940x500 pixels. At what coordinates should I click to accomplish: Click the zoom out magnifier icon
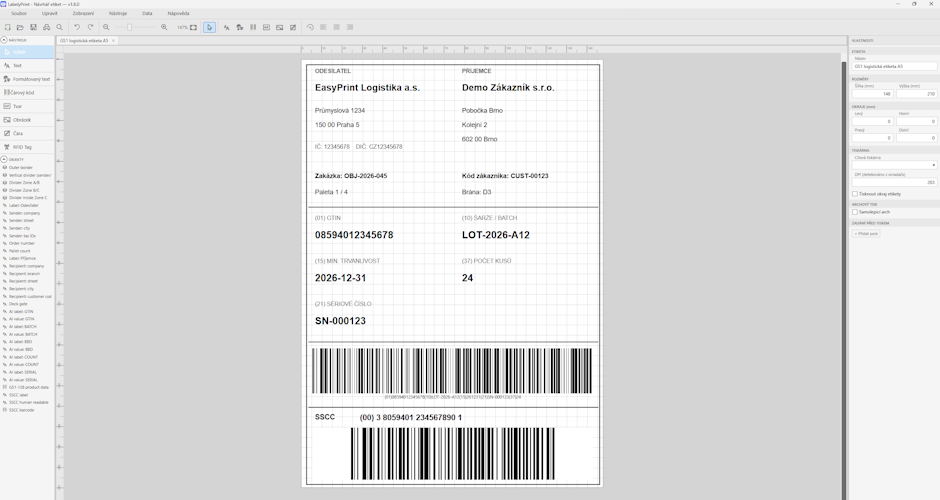point(106,27)
